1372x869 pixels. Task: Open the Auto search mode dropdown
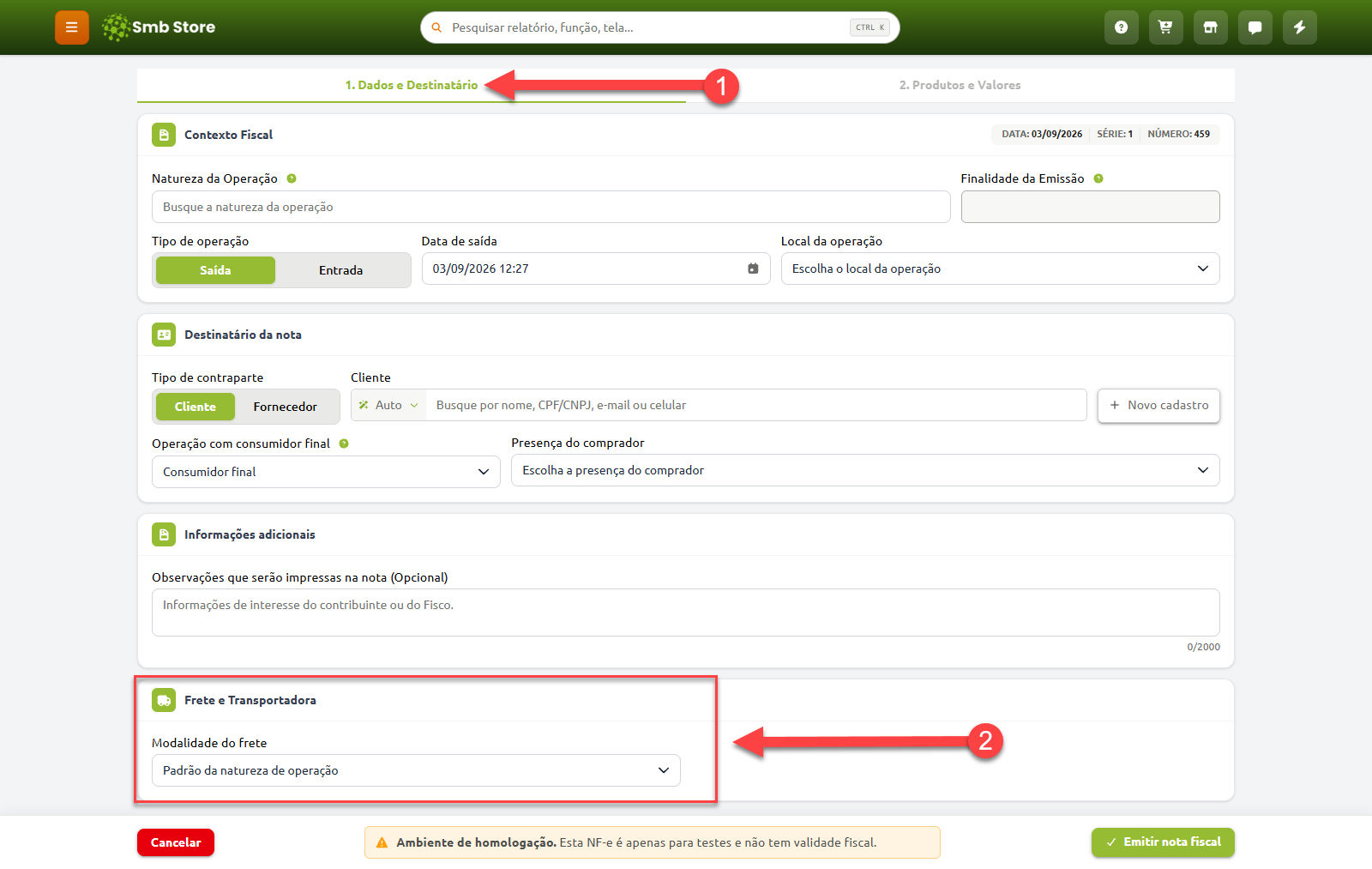[388, 405]
